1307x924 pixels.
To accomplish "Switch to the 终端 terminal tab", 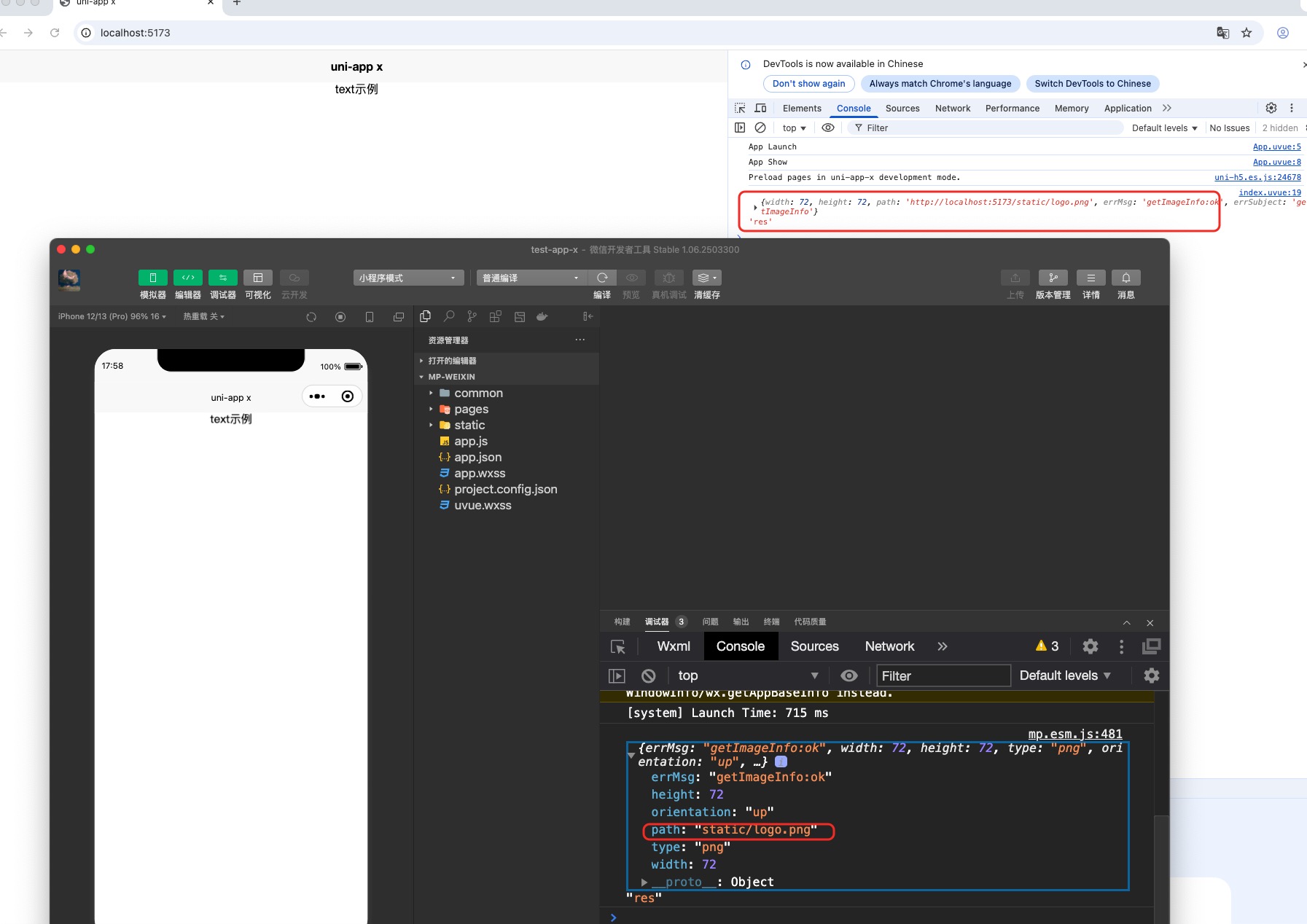I will pos(772,622).
